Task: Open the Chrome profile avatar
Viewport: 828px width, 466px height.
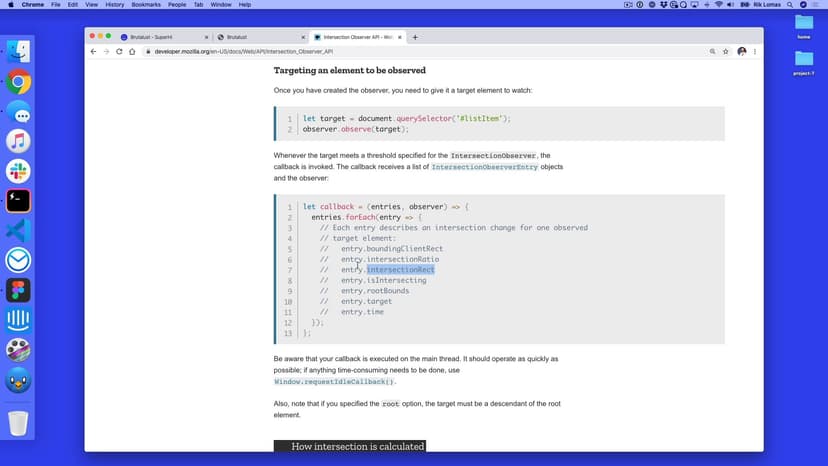Action: pyautogui.click(x=741, y=51)
